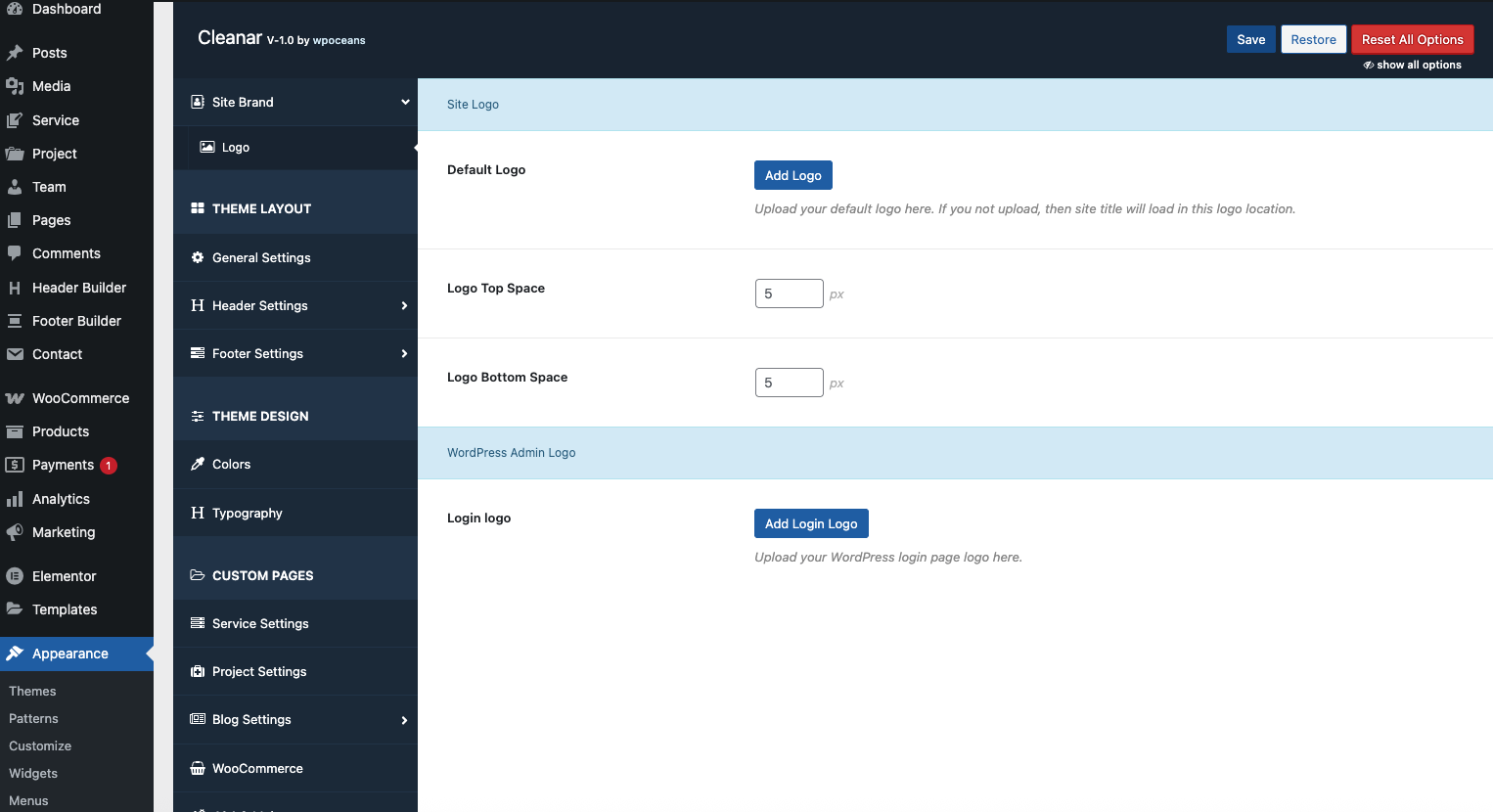This screenshot has width=1493, height=812.
Task: Click the red Reset All Options button
Action: point(1412,40)
